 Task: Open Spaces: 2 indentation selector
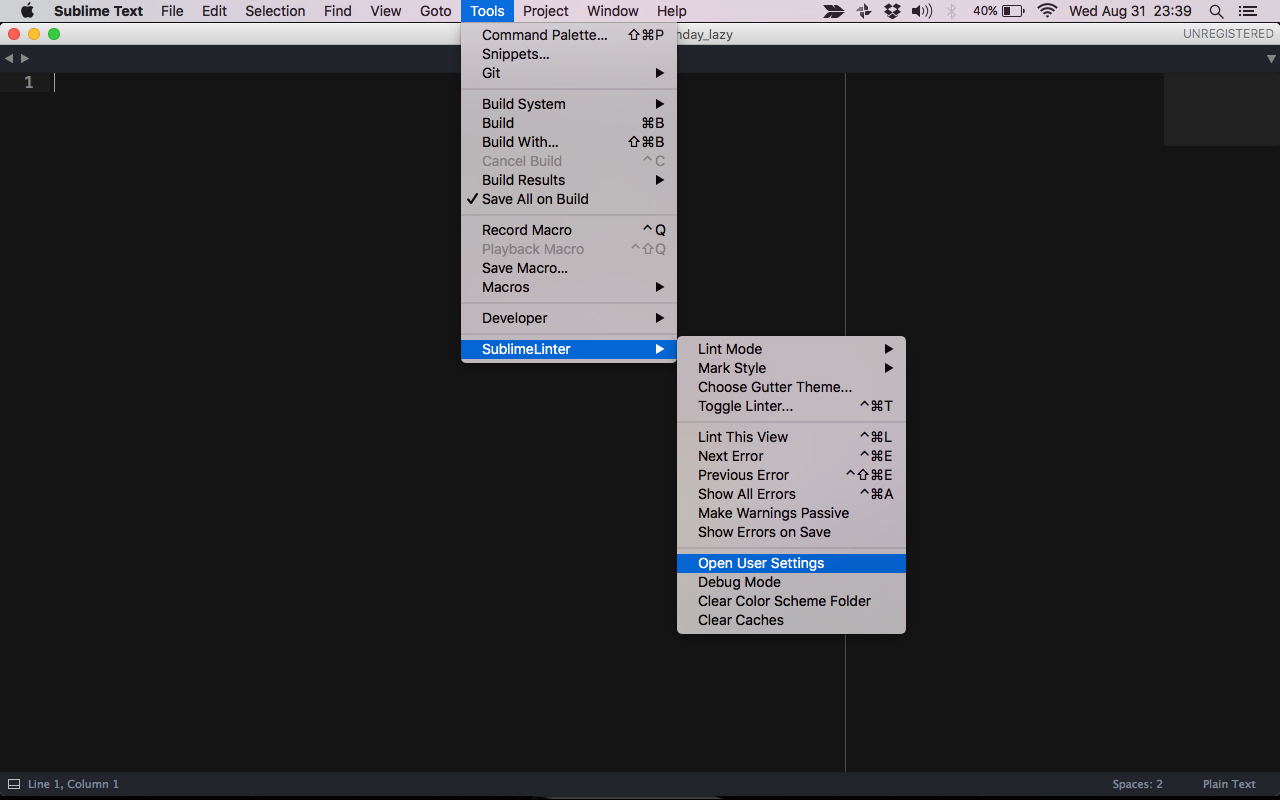(x=1137, y=784)
